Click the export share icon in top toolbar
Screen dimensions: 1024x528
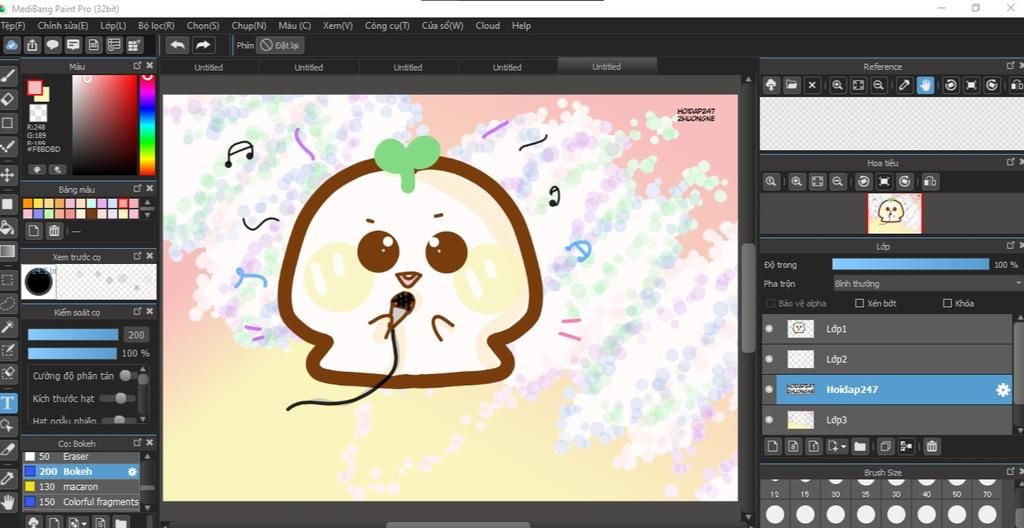[x=32, y=45]
